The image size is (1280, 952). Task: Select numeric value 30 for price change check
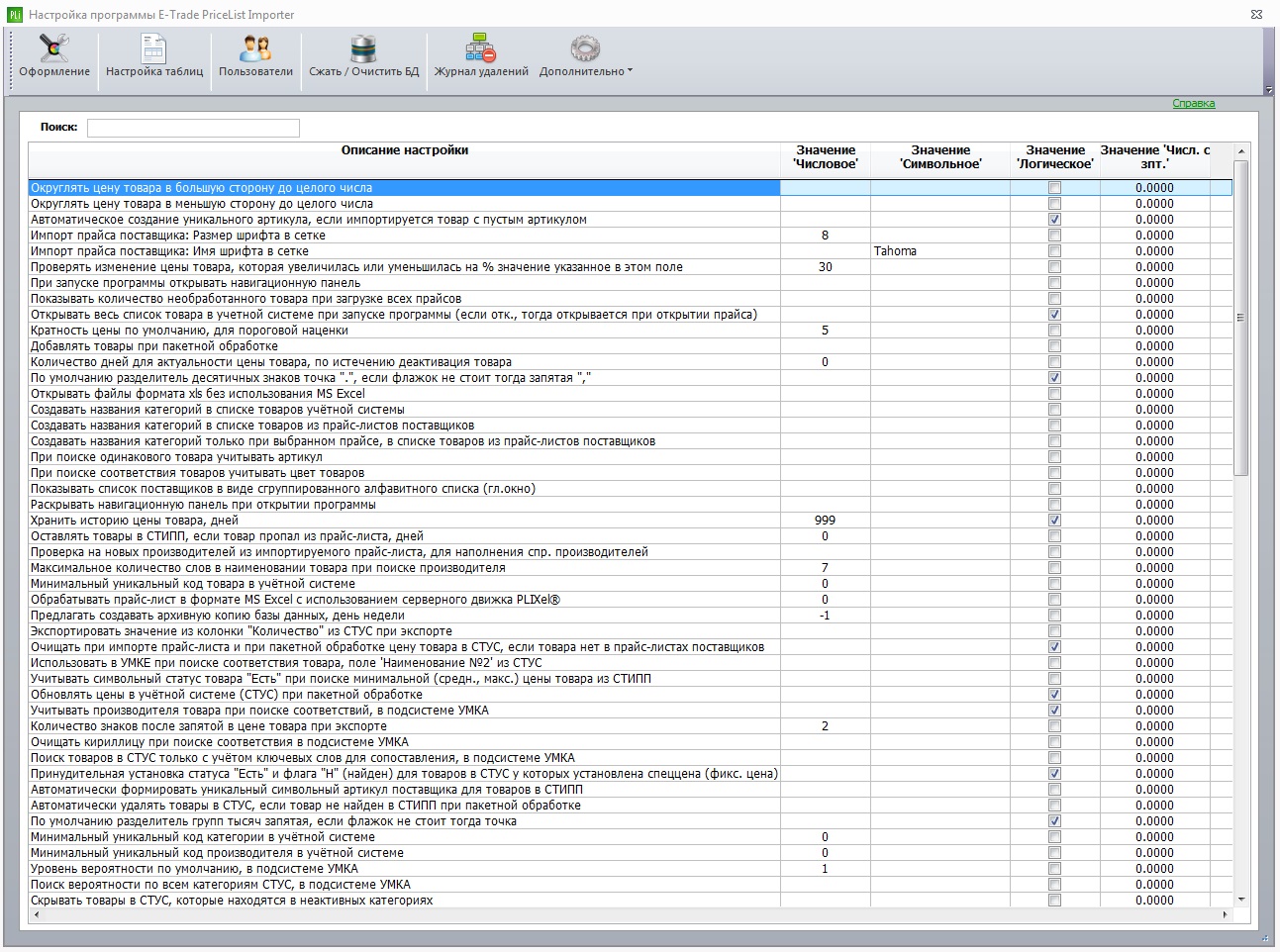click(x=826, y=267)
